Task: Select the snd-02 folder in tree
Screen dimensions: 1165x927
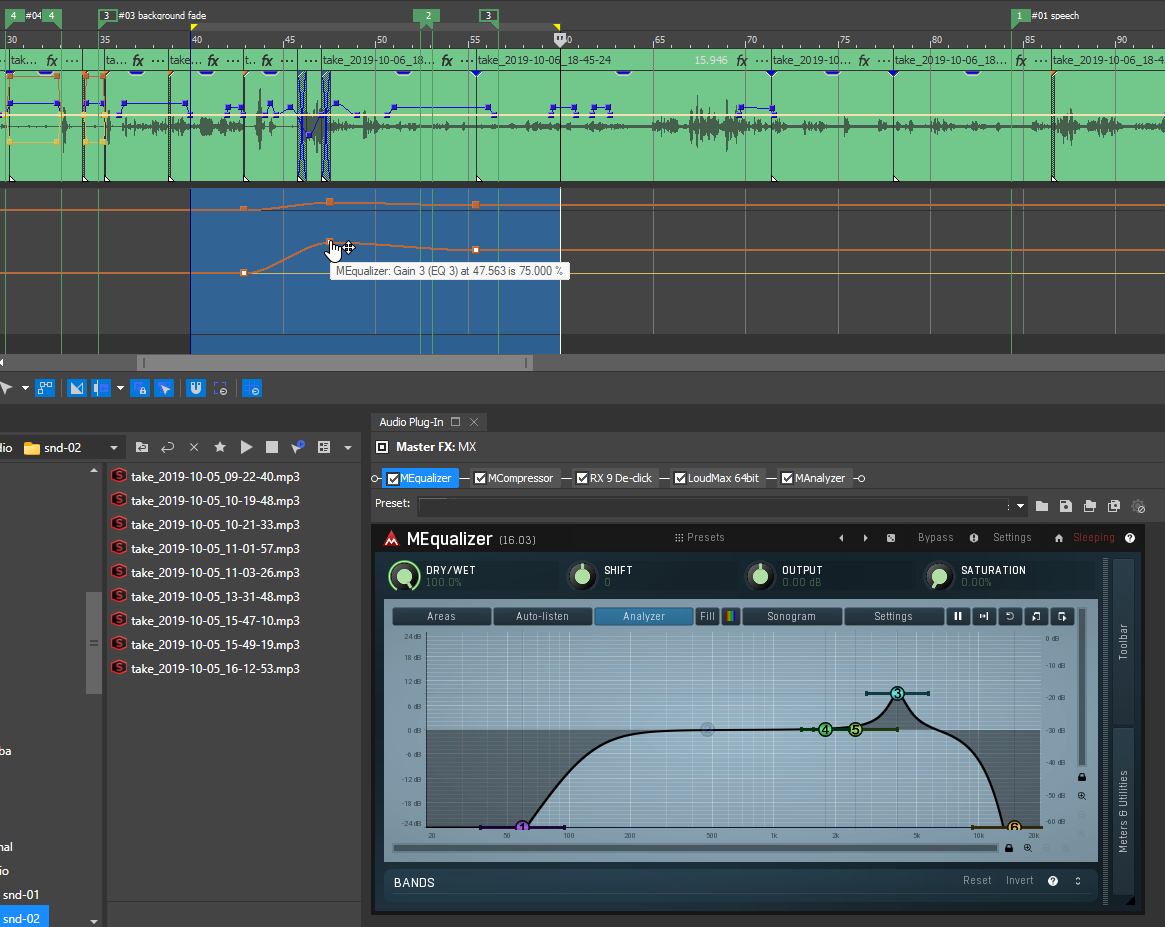Action: pos(22,919)
